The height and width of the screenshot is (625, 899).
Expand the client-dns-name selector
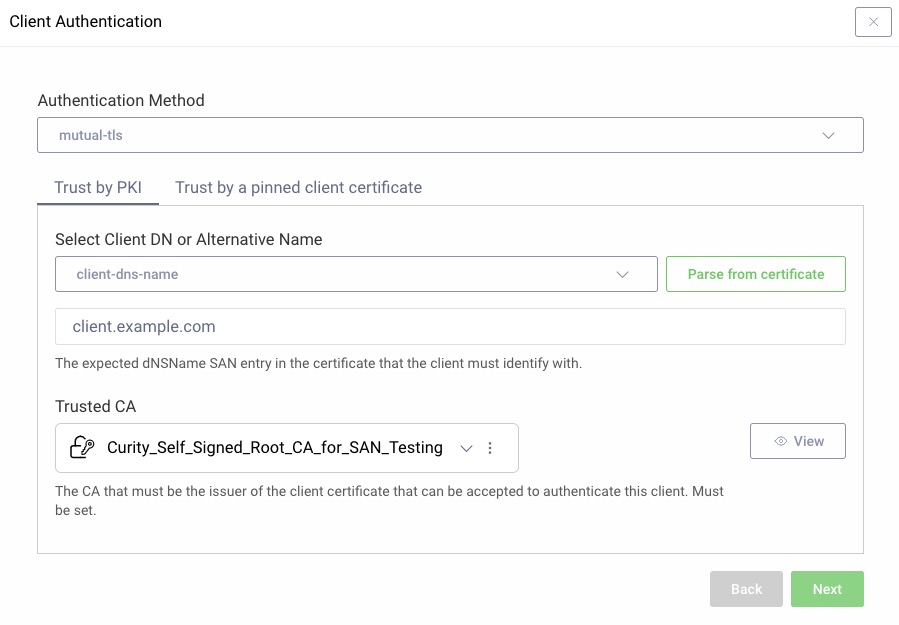[x=356, y=273]
